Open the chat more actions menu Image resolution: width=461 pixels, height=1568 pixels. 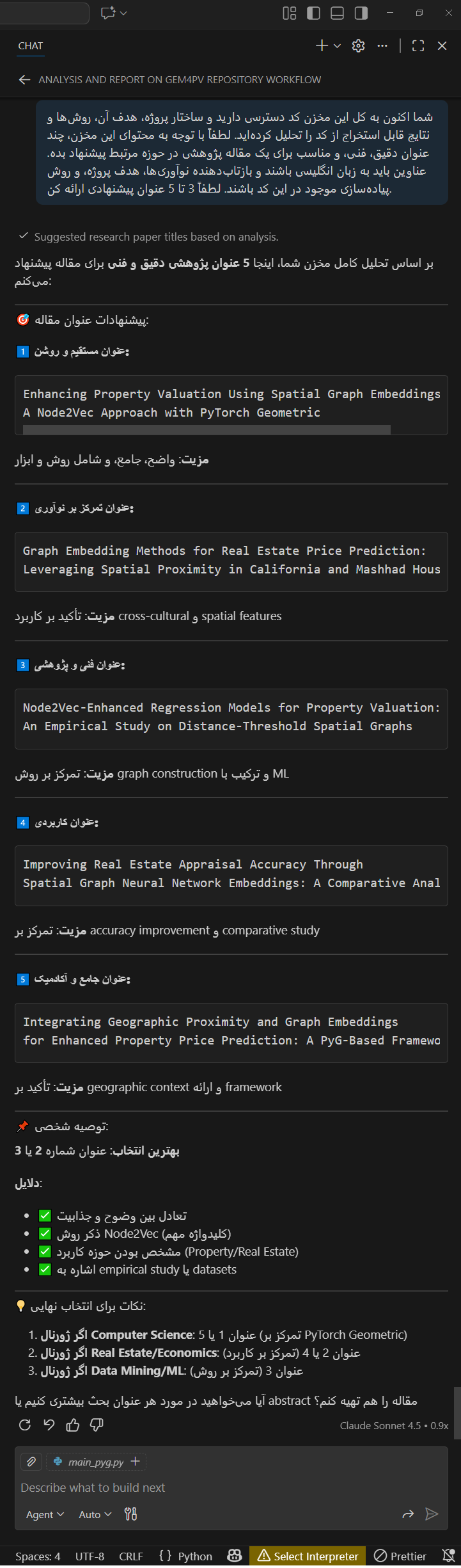pyautogui.click(x=382, y=45)
